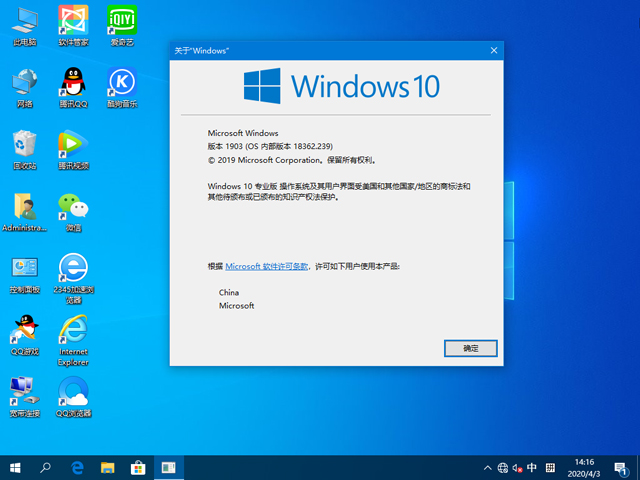Select the 微信 WeChat shortcut
Screen dimensions: 640x480
click(x=73, y=212)
